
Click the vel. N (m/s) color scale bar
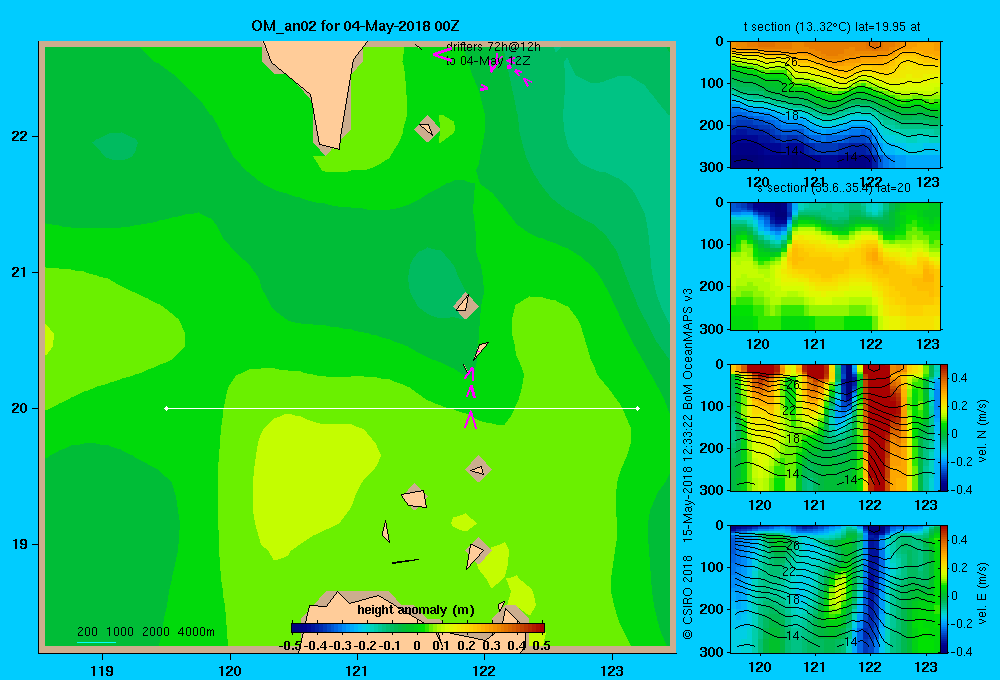point(944,427)
